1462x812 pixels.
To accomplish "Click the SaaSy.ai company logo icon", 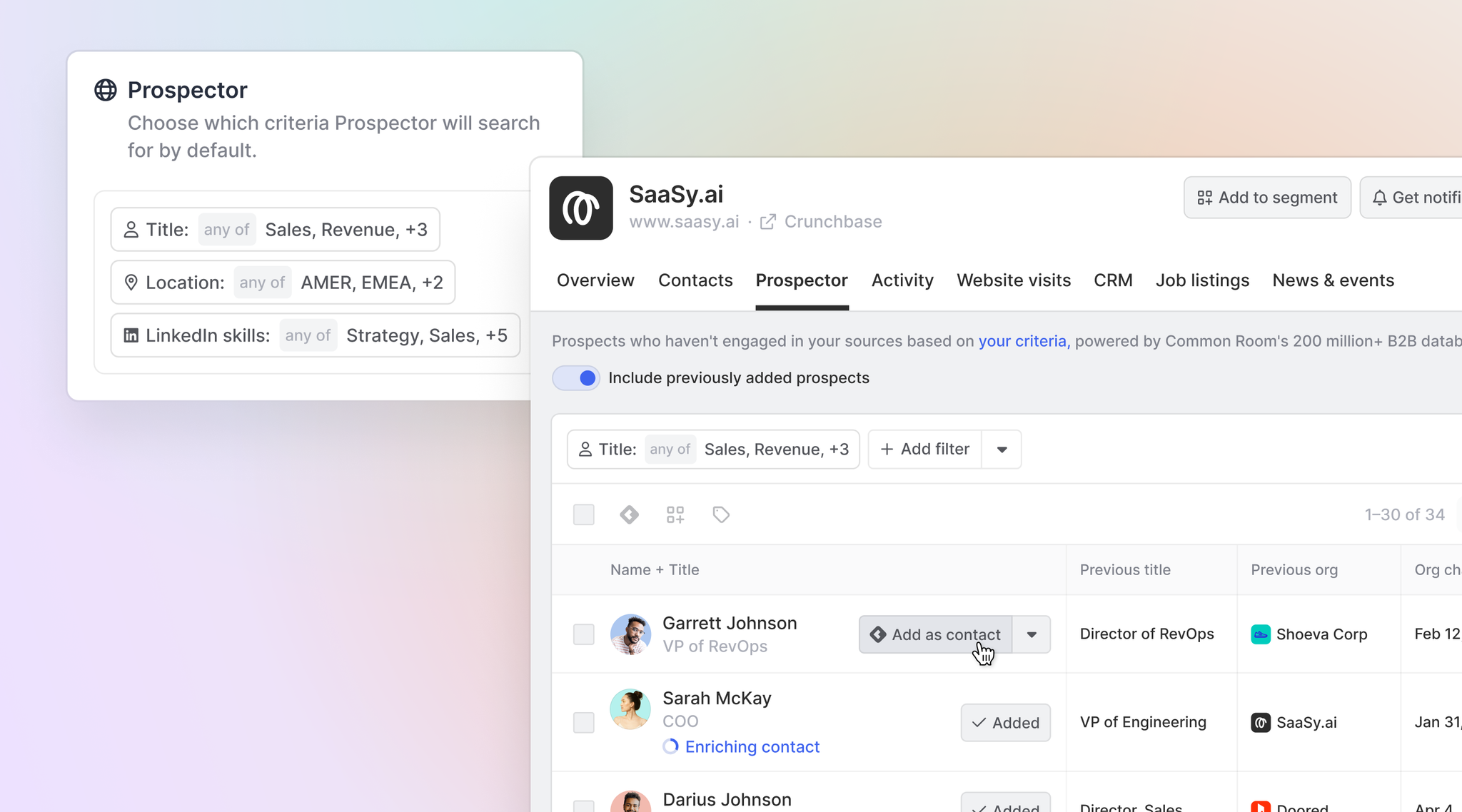I will [x=580, y=208].
